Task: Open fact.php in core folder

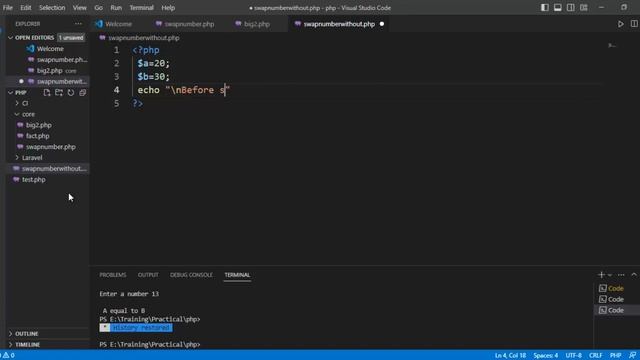Action: (x=38, y=136)
